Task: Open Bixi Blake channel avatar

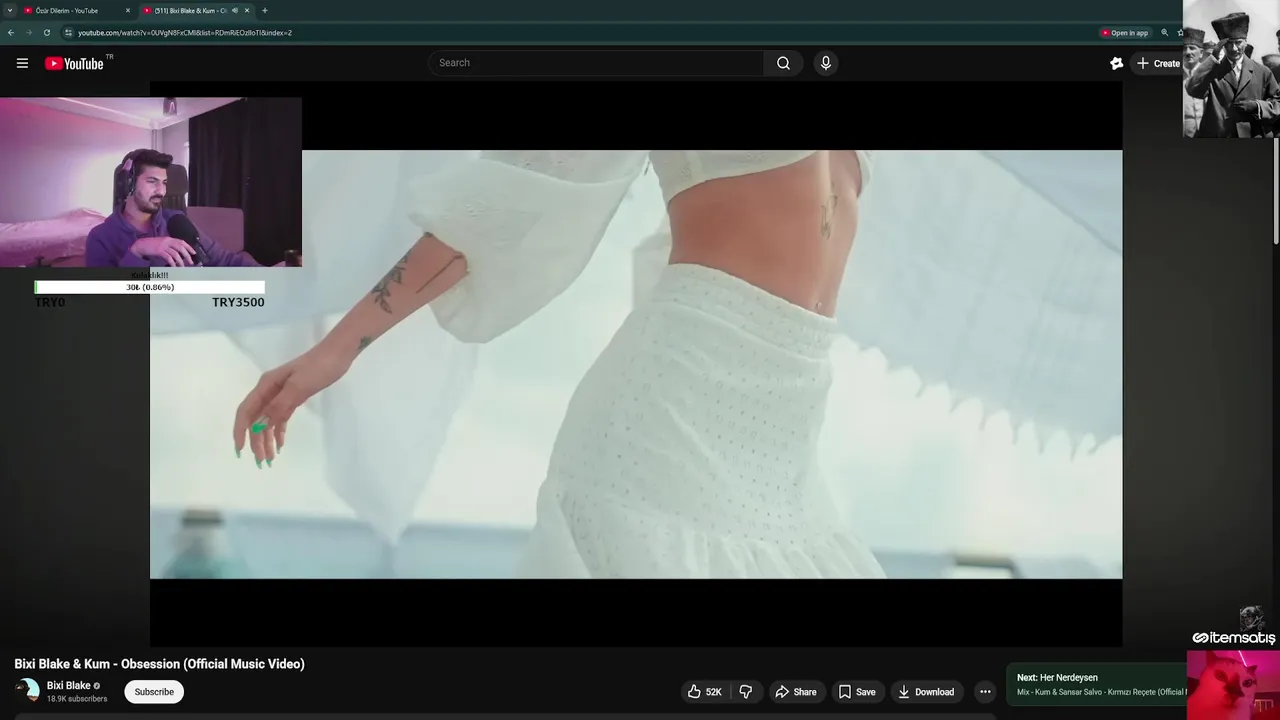Action: tap(27, 690)
